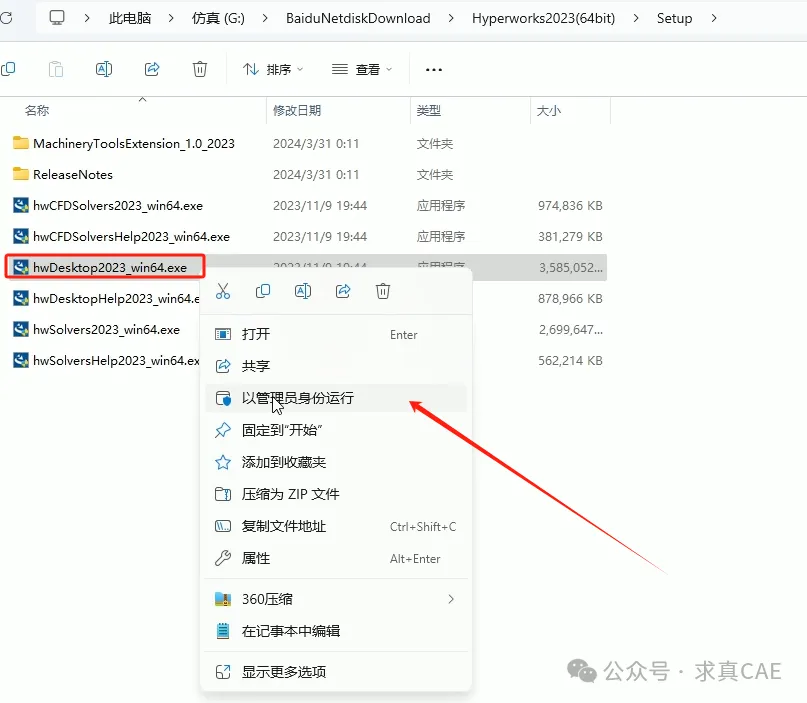Choose 固定到"开始" in context menu
The image size is (807, 703).
tap(336, 430)
